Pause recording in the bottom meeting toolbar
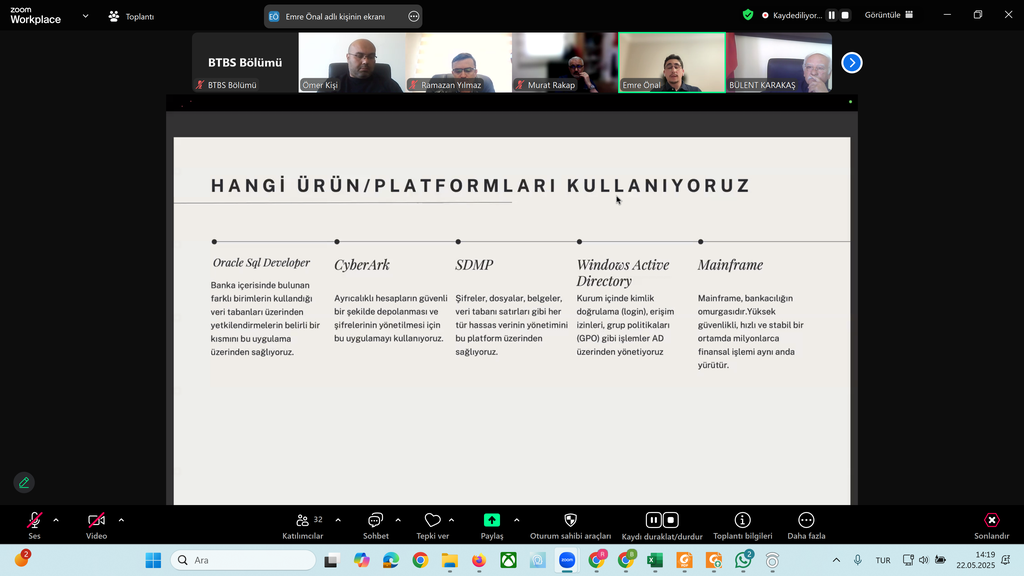1024x576 pixels. click(x=653, y=520)
